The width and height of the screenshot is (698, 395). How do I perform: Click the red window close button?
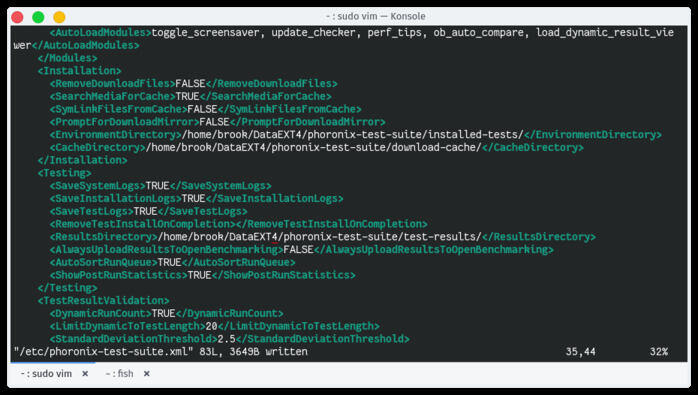17,17
